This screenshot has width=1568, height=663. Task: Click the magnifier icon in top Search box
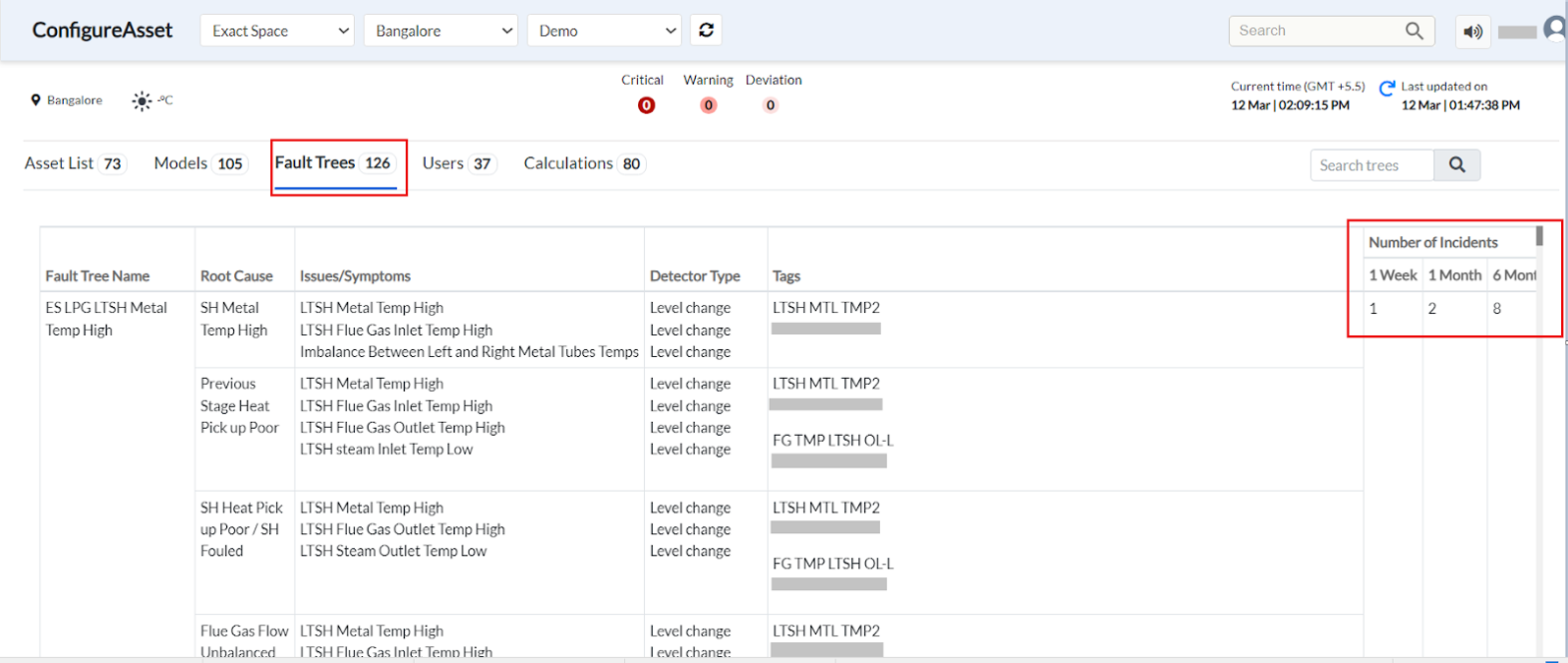tap(1414, 30)
